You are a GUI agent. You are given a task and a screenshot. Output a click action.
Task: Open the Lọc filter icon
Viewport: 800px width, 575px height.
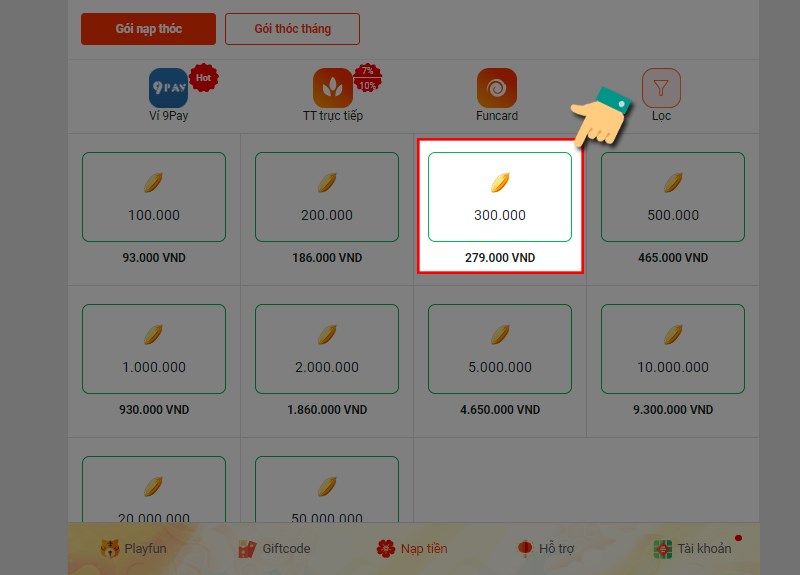(x=661, y=88)
